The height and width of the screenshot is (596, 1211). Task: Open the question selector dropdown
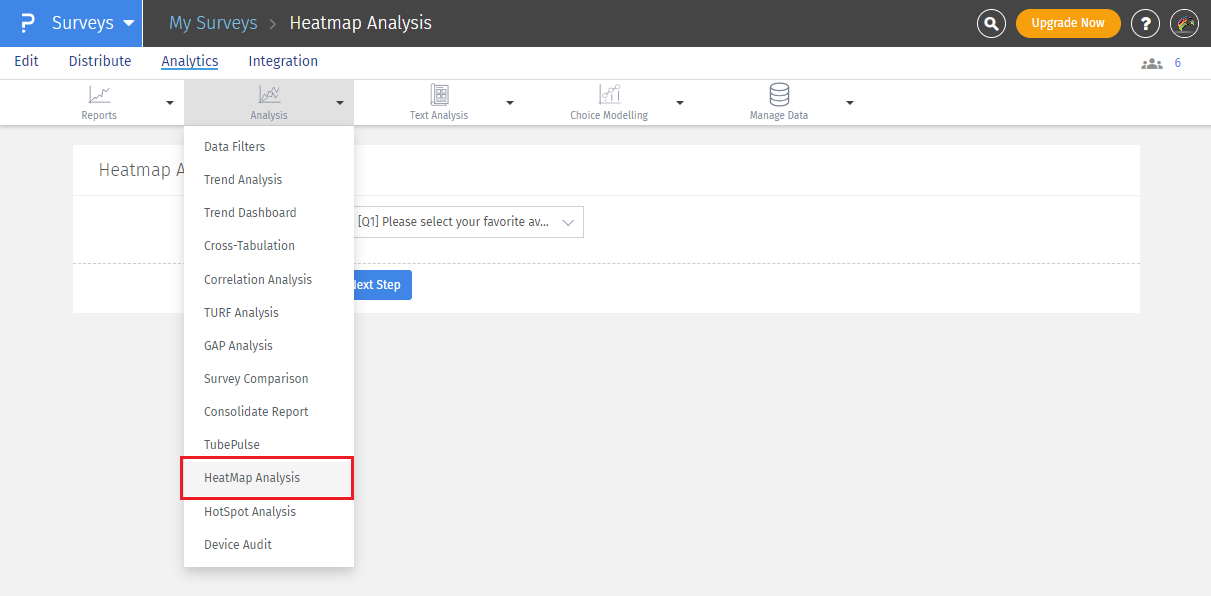click(467, 222)
